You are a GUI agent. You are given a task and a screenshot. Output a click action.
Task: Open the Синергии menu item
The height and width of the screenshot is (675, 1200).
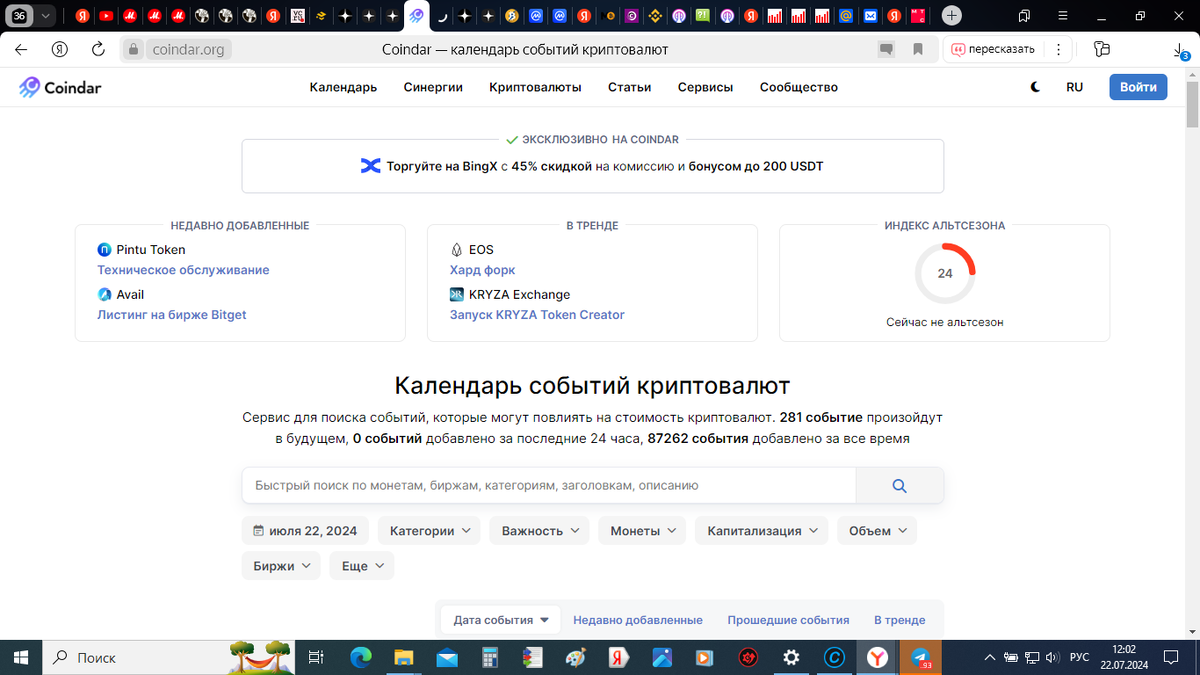433,88
